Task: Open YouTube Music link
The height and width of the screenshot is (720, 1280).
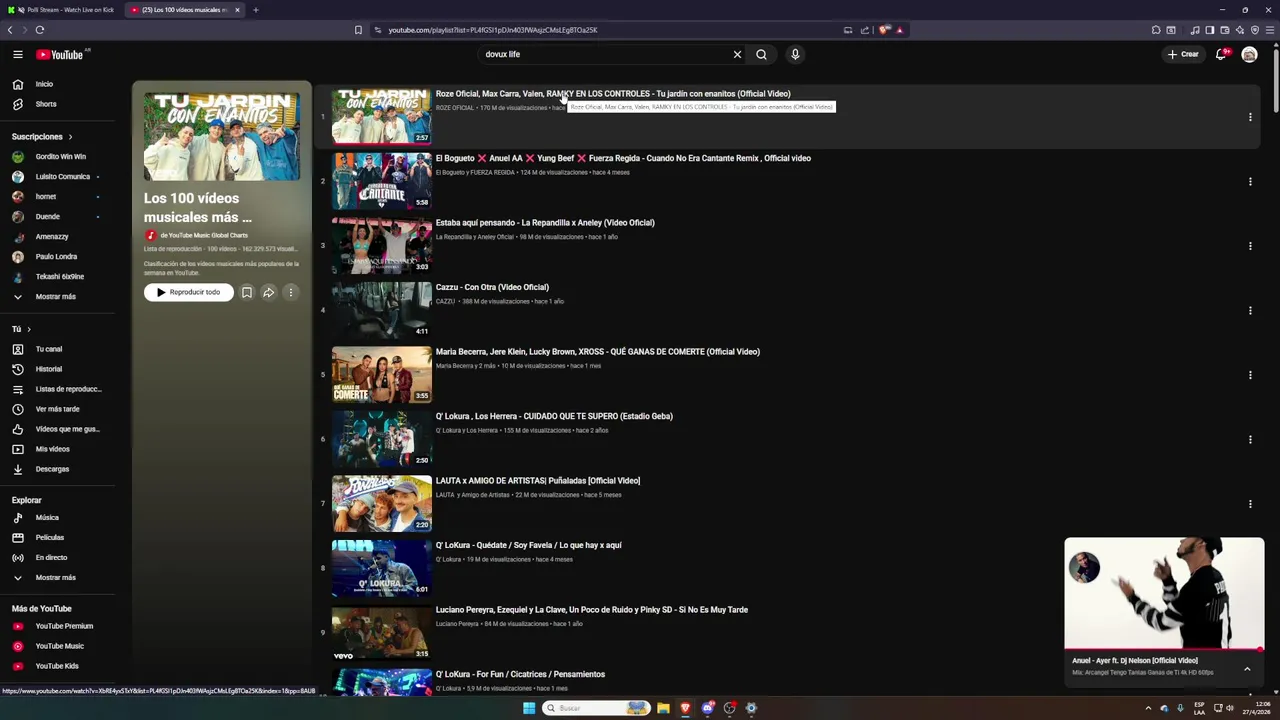Action: pyautogui.click(x=57, y=646)
